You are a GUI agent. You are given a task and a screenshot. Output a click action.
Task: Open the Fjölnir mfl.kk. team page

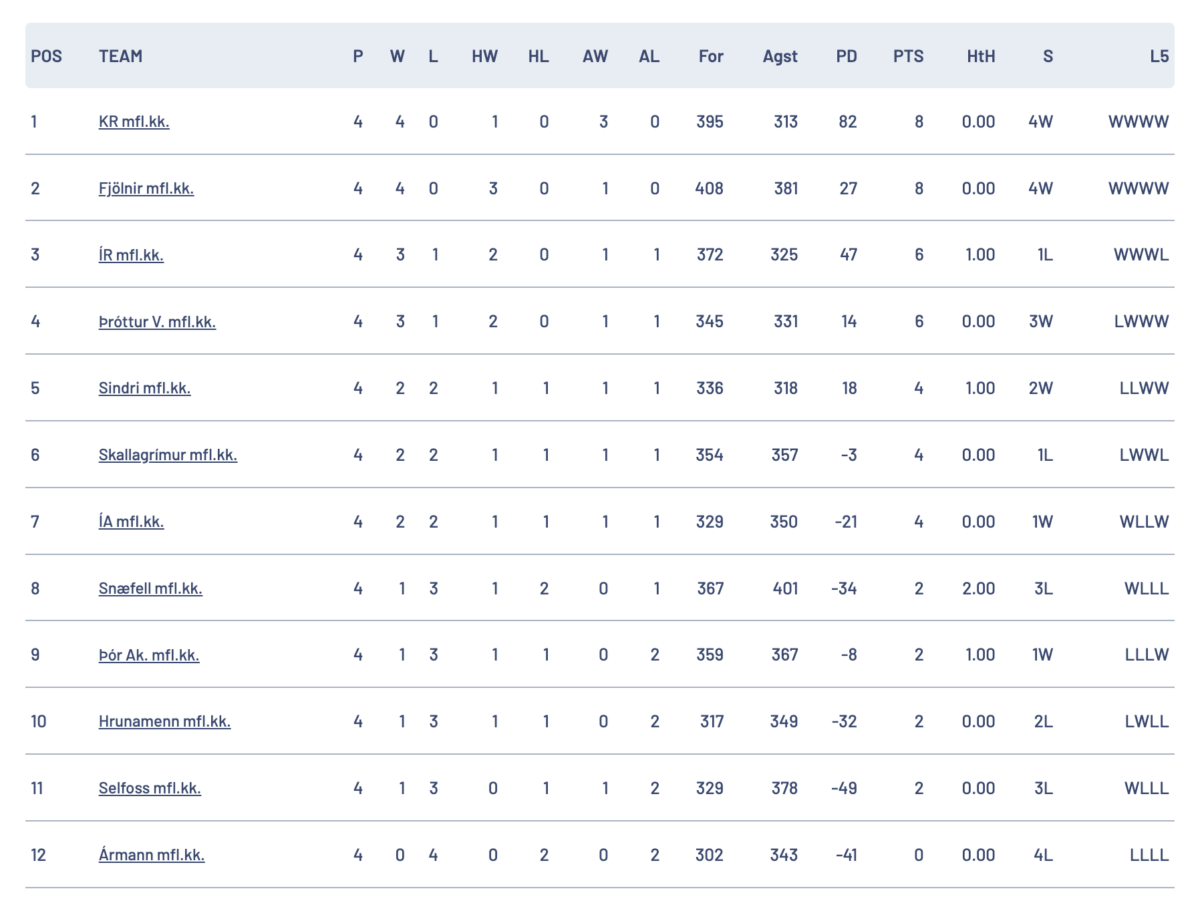(146, 188)
